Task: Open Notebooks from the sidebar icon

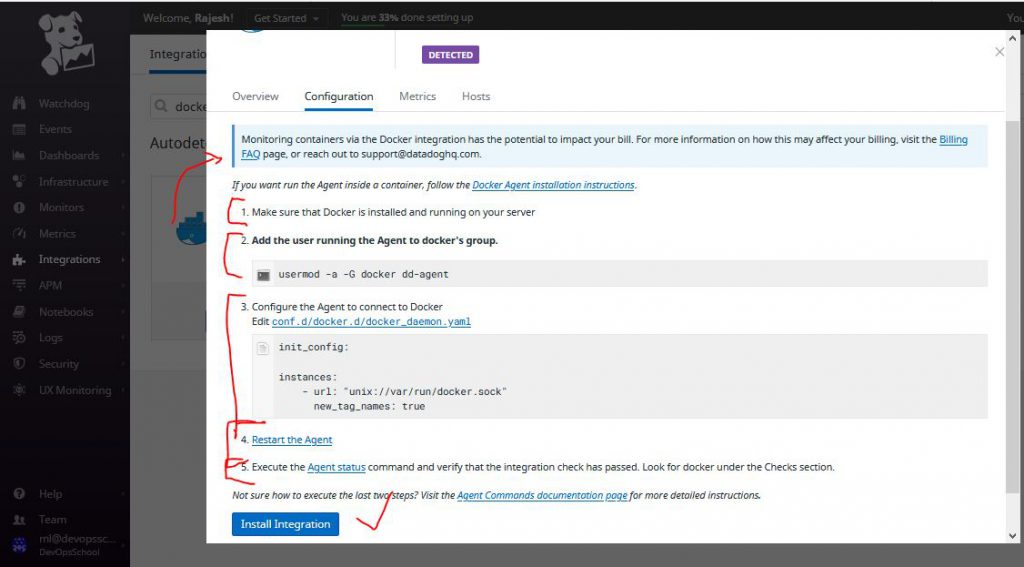Action: point(19,312)
